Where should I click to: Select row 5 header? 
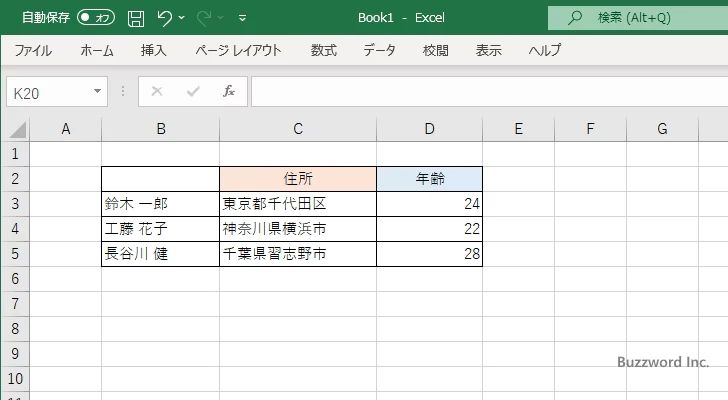(15, 254)
